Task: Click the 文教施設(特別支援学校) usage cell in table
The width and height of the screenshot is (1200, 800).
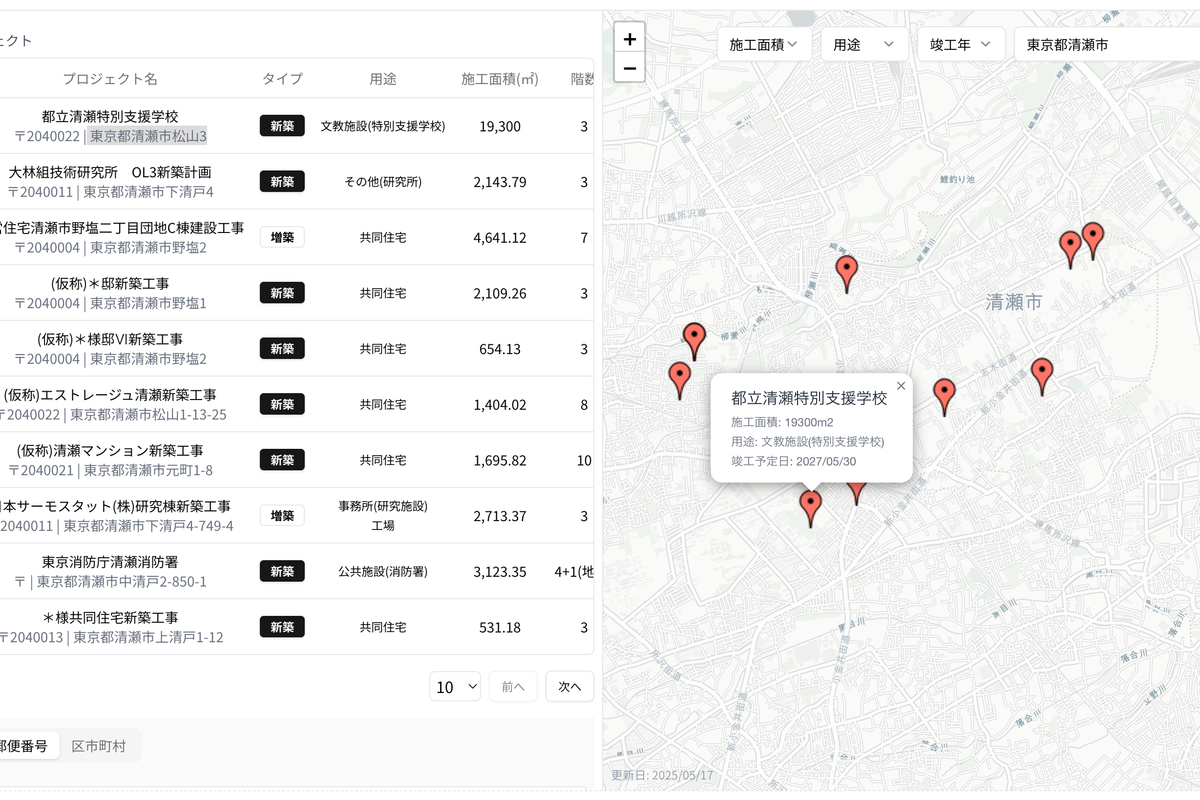Action: click(383, 126)
